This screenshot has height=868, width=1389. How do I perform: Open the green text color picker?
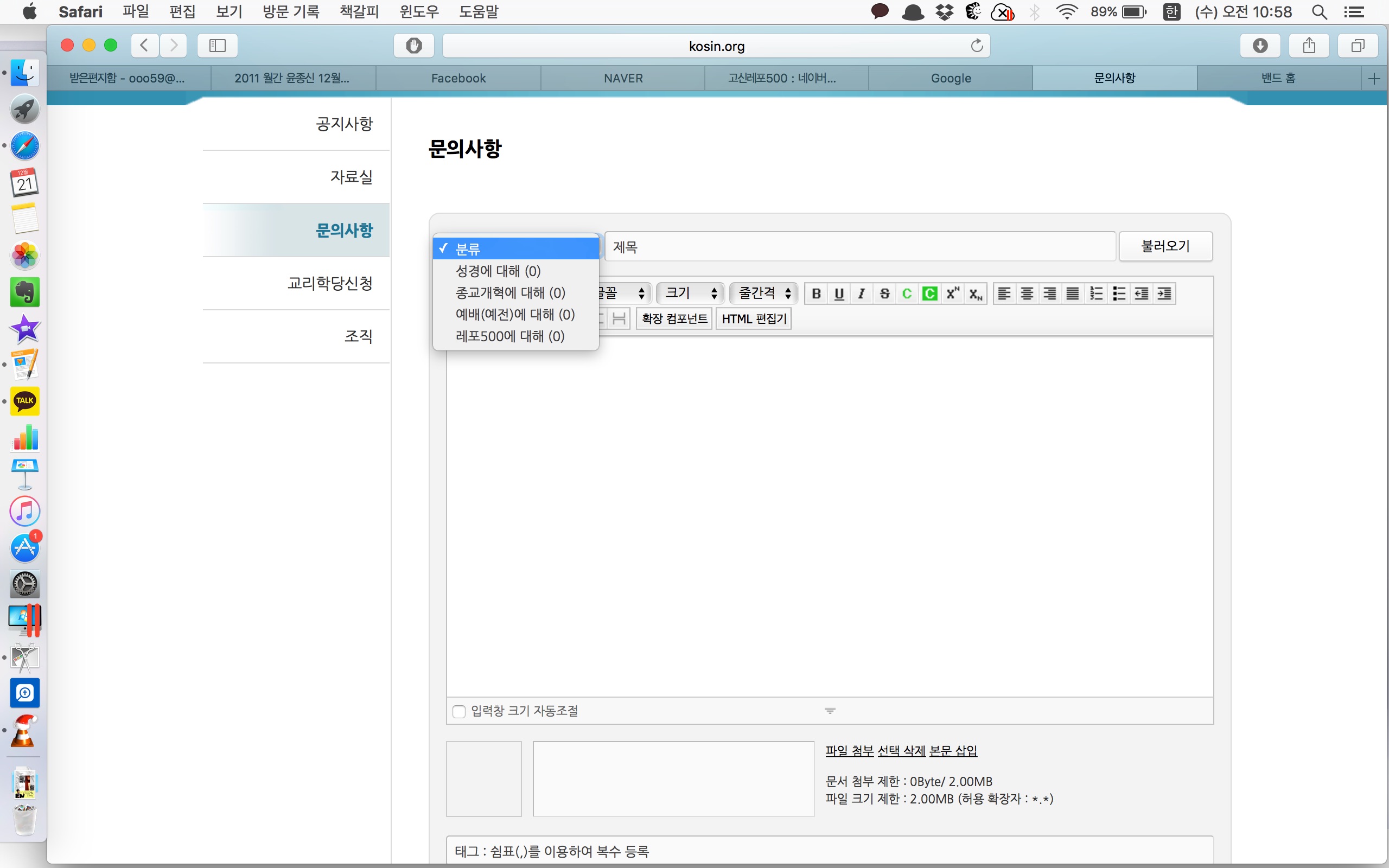(x=907, y=294)
